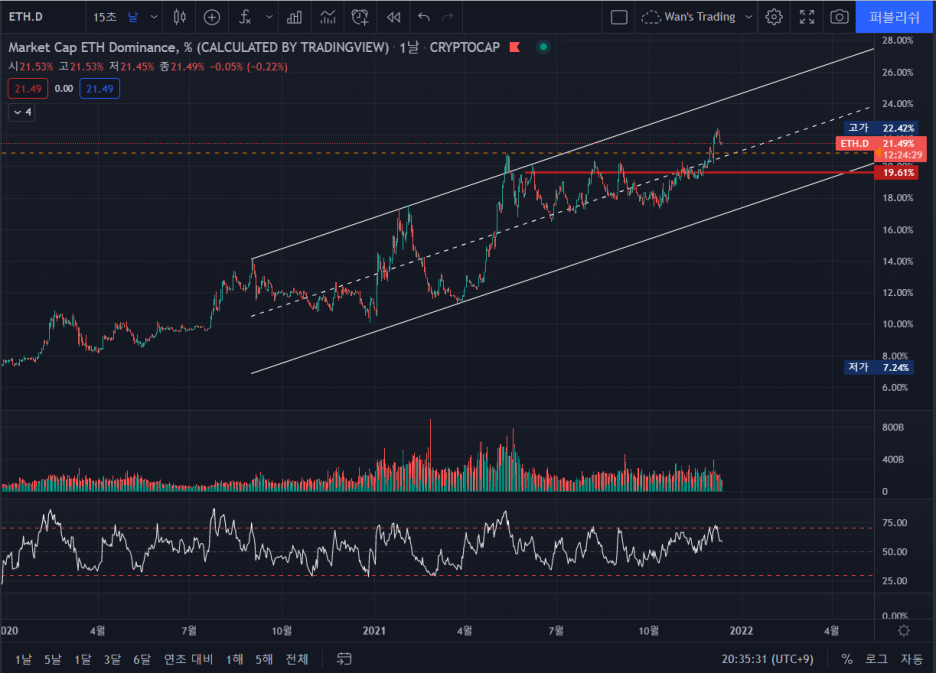Click the red flag next to CRYPTOCAP
Viewport: 936px width, 673px height.
515,47
